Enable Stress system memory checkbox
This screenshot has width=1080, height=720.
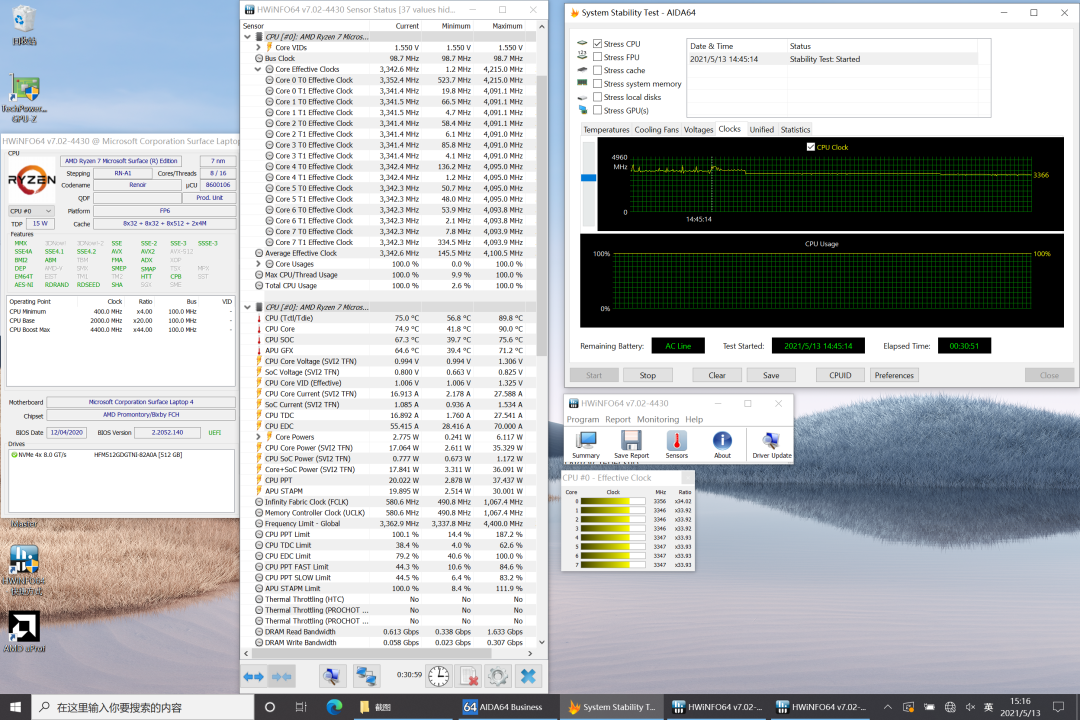tap(598, 84)
